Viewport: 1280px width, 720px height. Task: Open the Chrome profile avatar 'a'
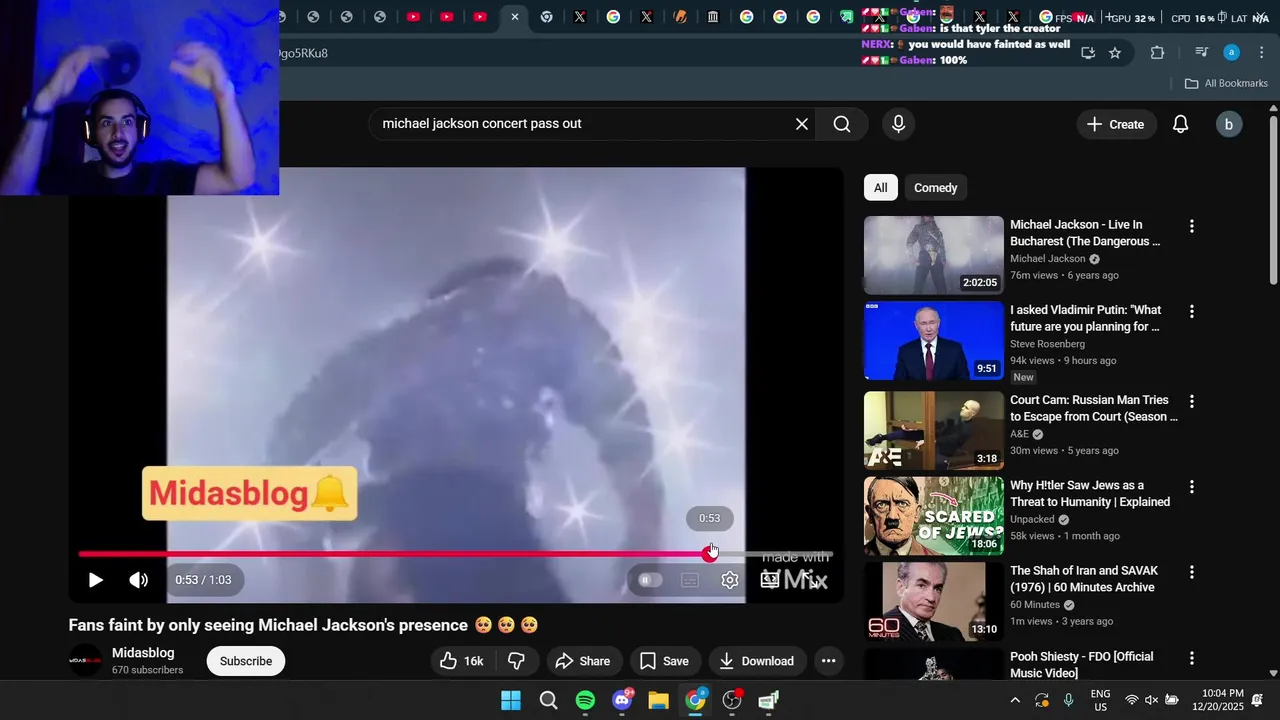coord(1232,53)
